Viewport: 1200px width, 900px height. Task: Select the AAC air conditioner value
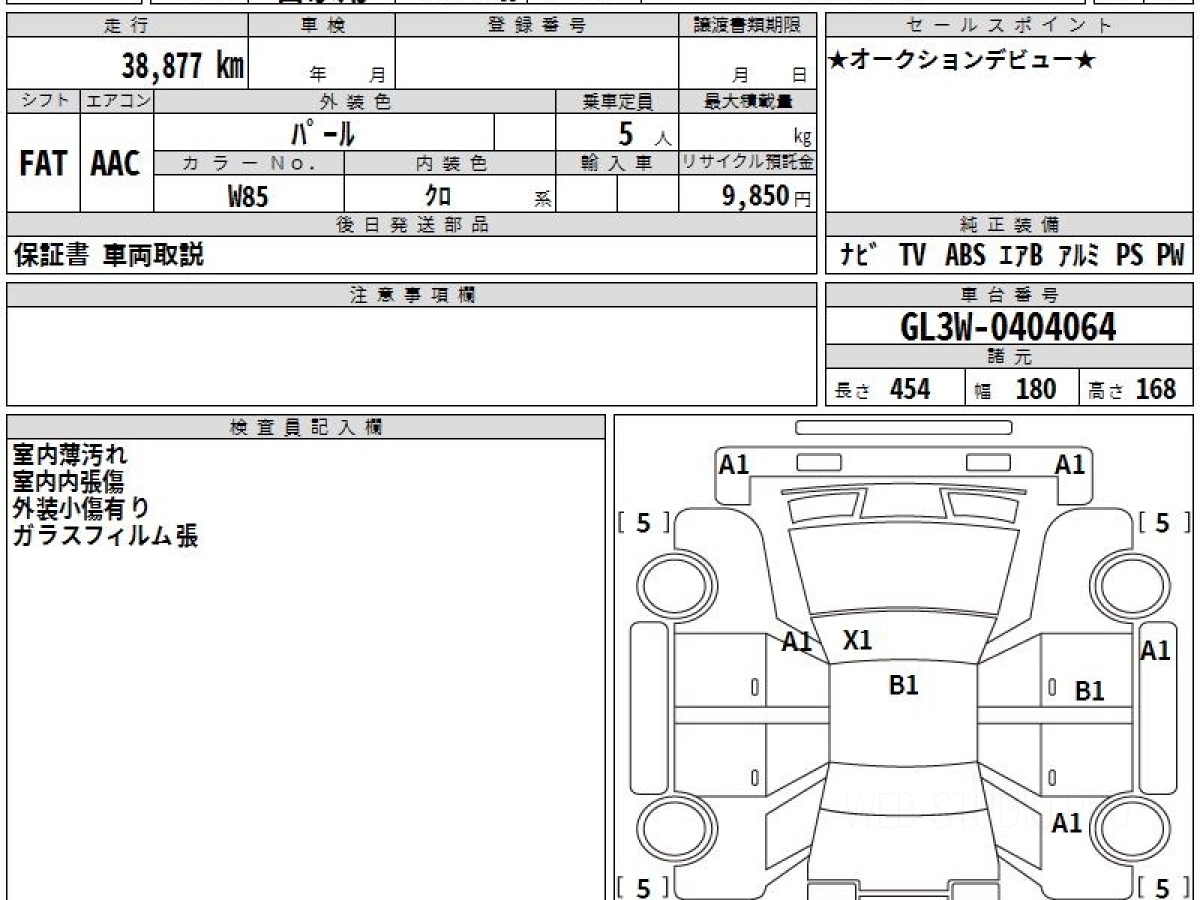pyautogui.click(x=116, y=164)
